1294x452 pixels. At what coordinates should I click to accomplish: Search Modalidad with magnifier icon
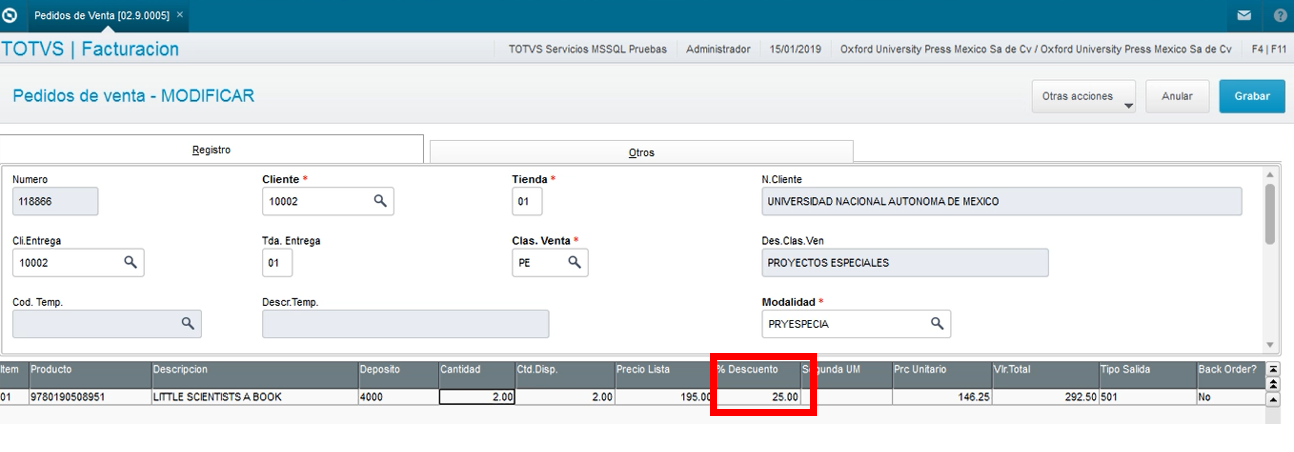937,324
